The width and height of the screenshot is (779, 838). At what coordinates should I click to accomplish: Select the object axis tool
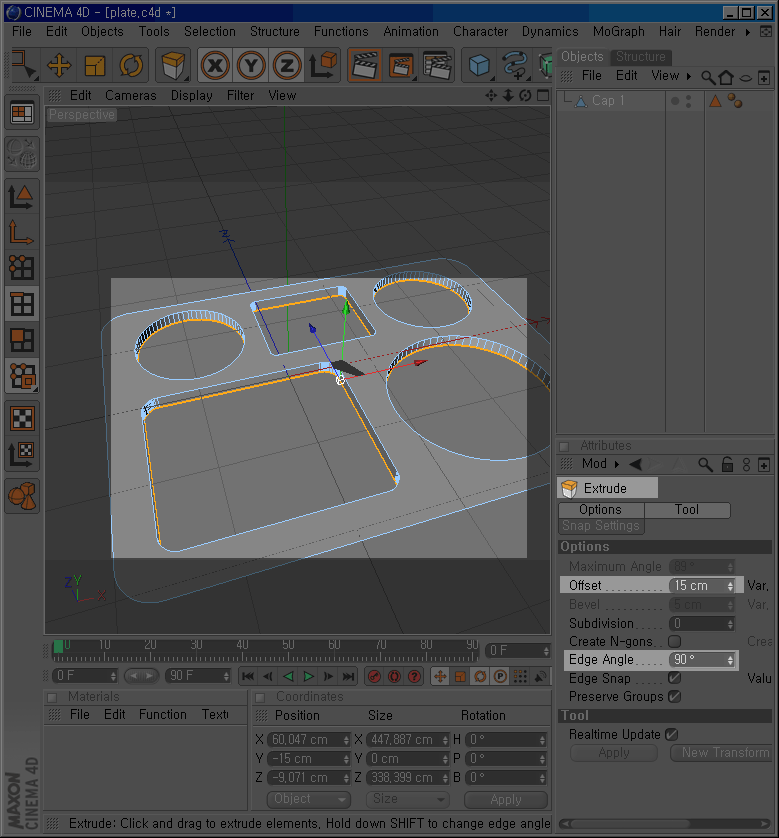pyautogui.click(x=21, y=232)
